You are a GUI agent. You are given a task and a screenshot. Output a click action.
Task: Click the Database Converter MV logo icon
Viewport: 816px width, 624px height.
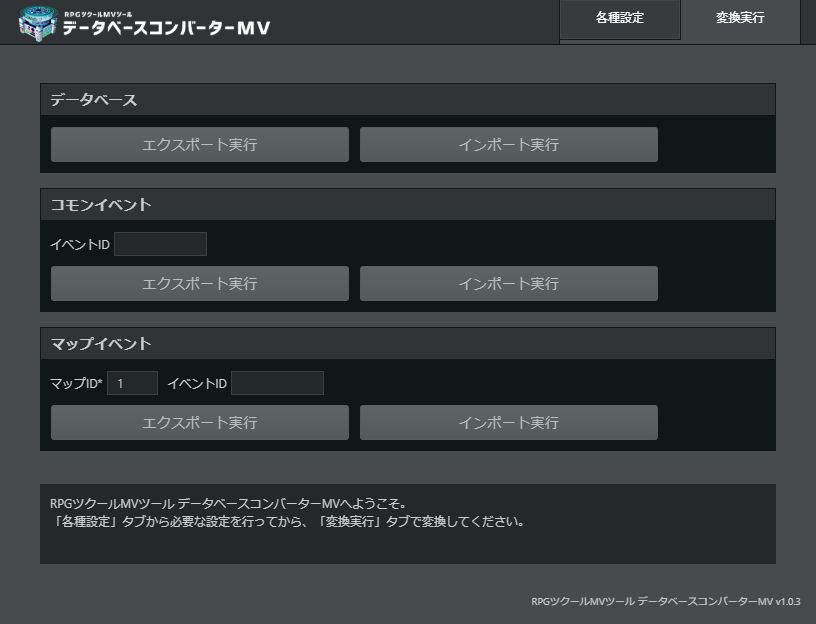point(36,23)
